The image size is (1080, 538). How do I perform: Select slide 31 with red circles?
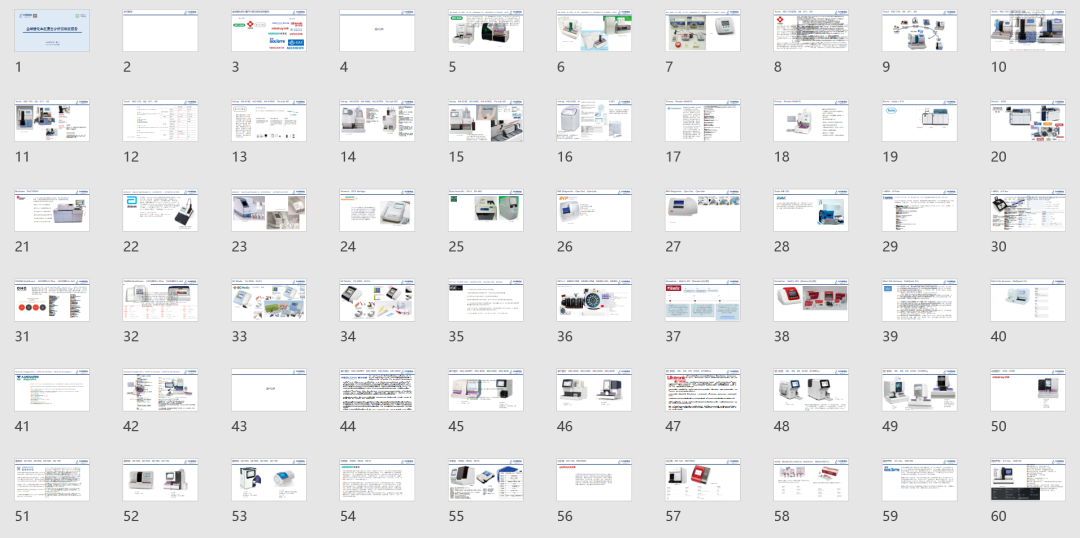[x=51, y=301]
